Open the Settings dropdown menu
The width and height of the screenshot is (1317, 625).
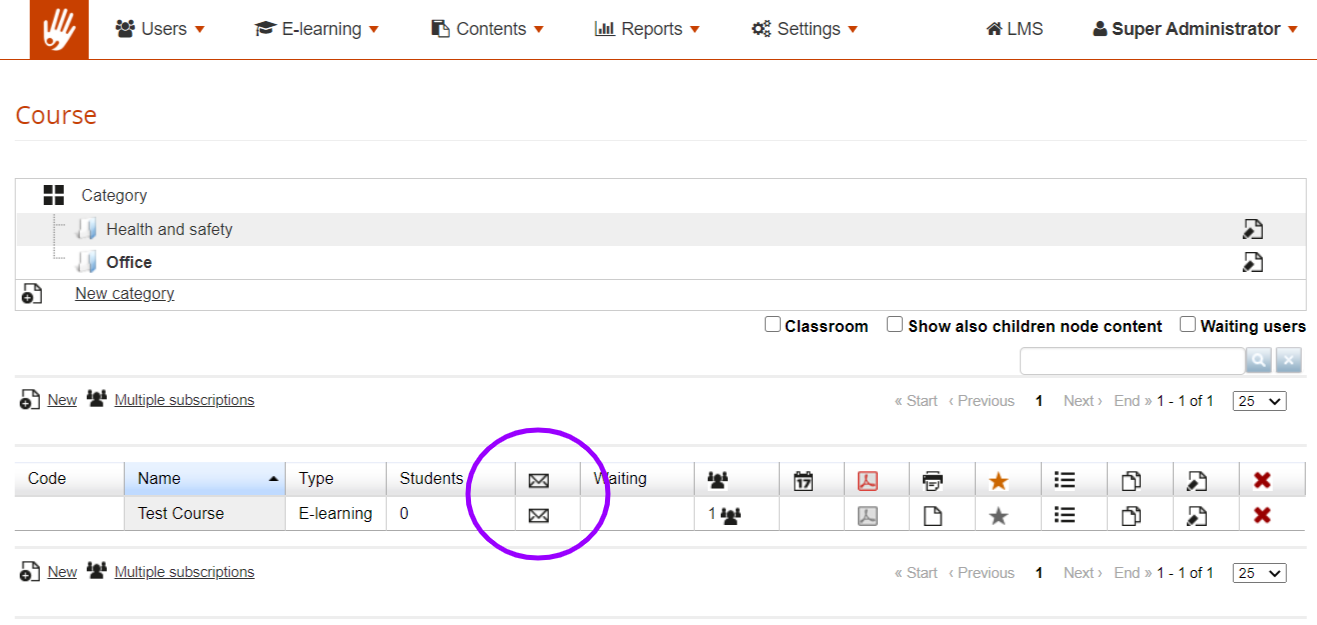805,29
